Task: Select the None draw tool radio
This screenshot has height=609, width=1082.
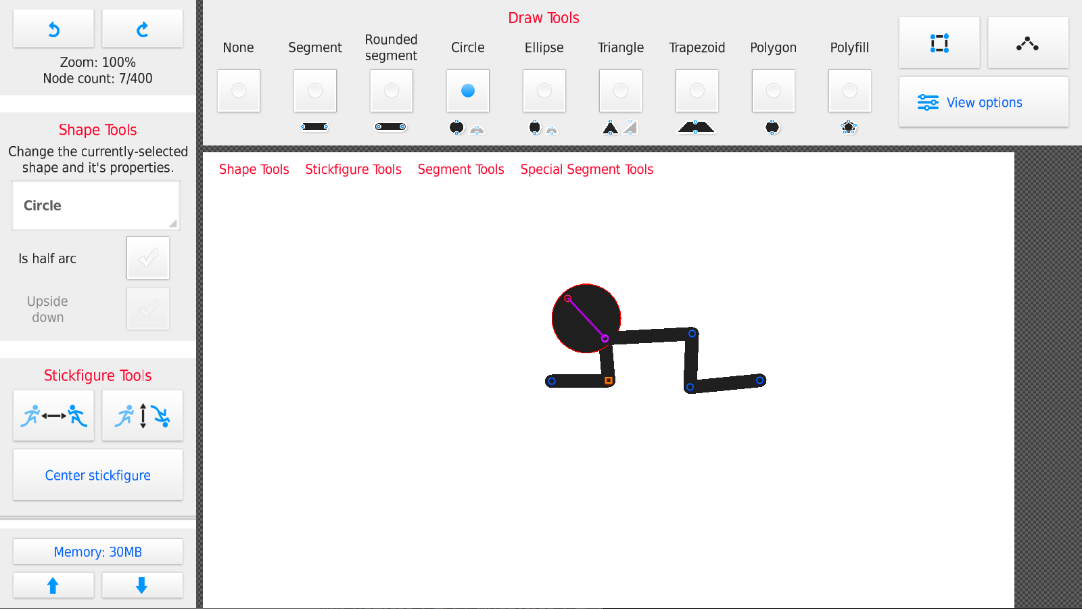Action: [239, 90]
